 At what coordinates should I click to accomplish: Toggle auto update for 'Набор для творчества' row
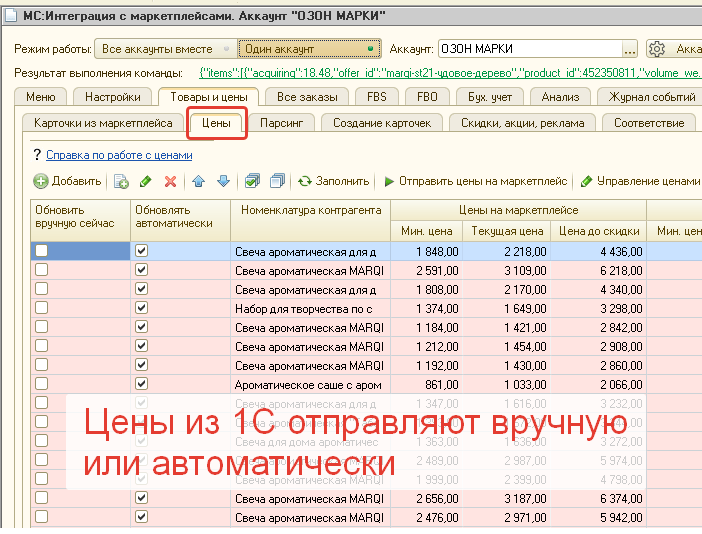141,308
